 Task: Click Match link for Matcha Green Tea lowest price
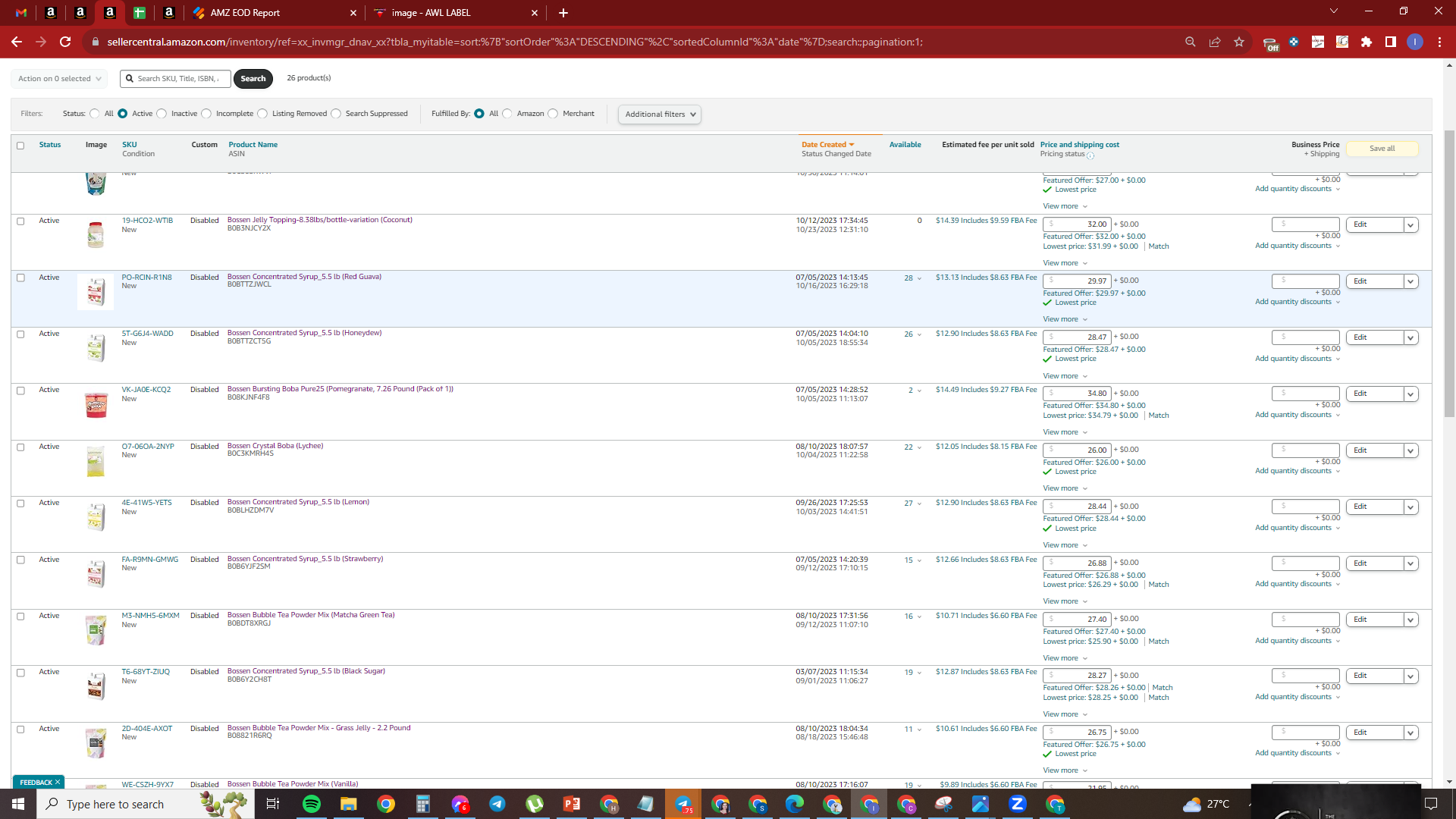point(1159,642)
